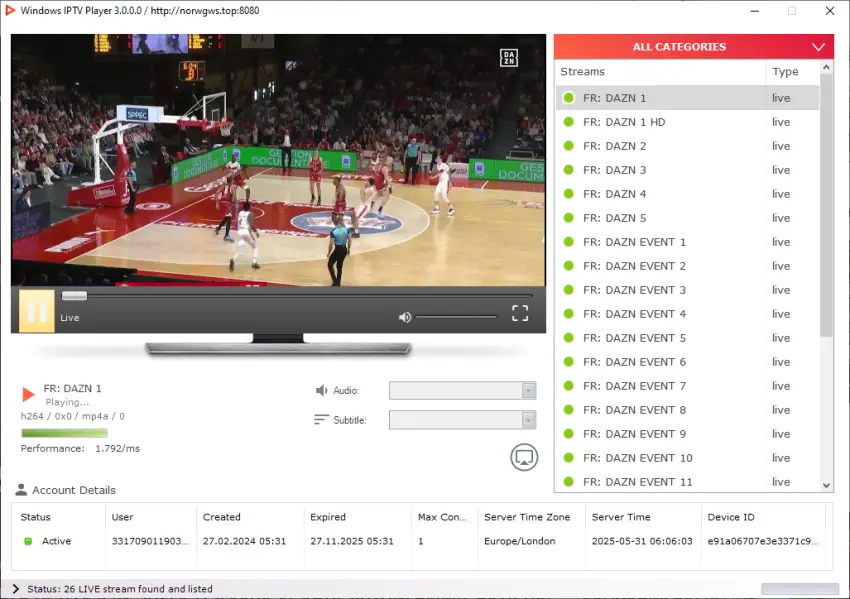Select FR: DAZN EVENT 10 stream

687,458
